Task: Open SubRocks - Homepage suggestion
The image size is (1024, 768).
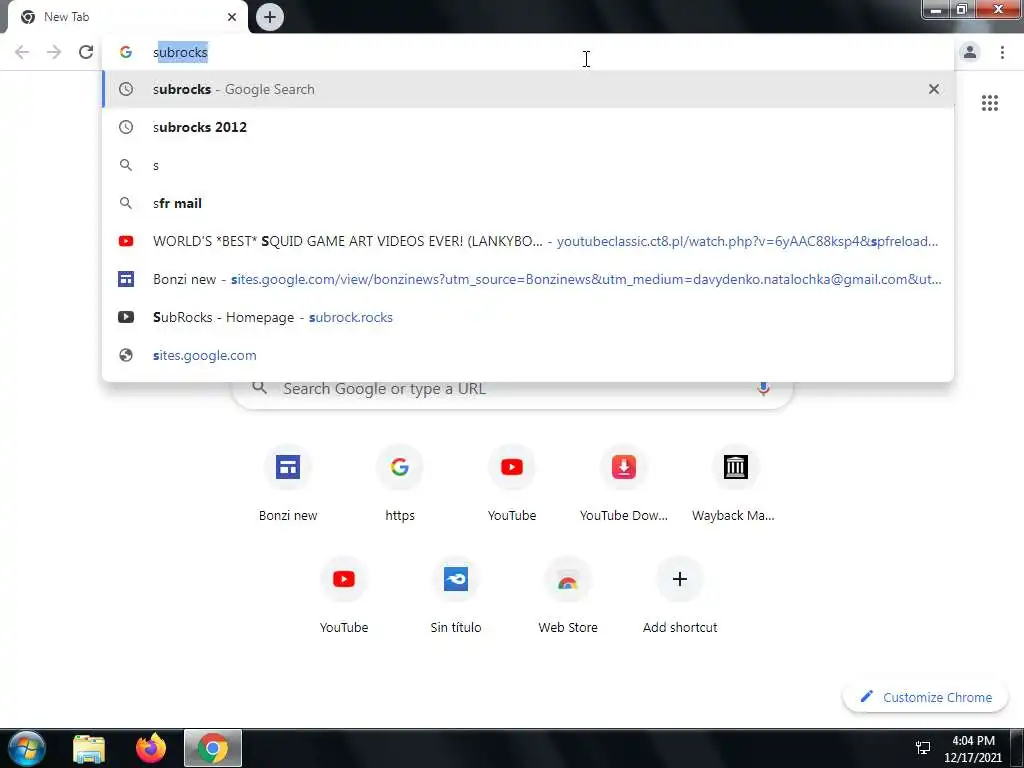Action: (528, 317)
